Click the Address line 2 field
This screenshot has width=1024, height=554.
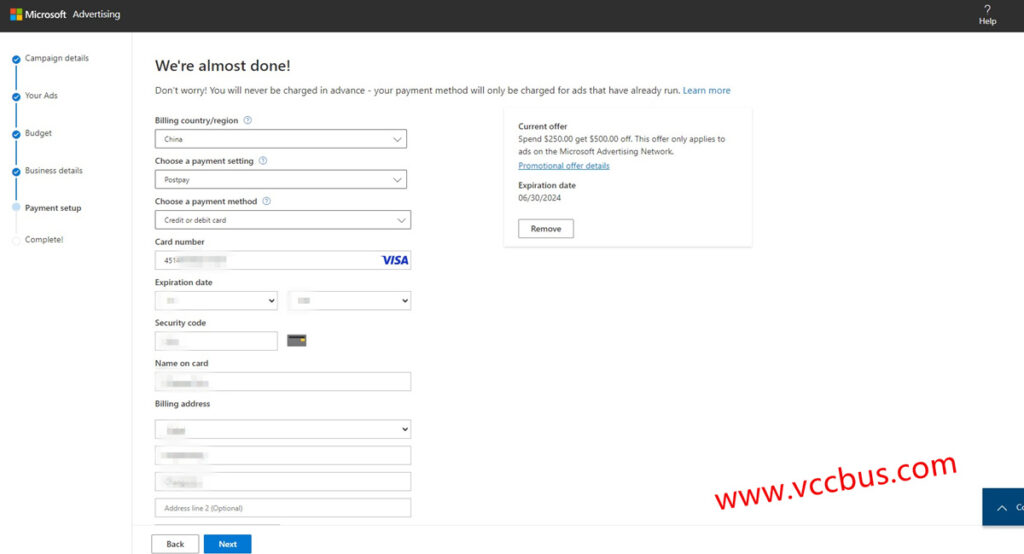(x=282, y=508)
